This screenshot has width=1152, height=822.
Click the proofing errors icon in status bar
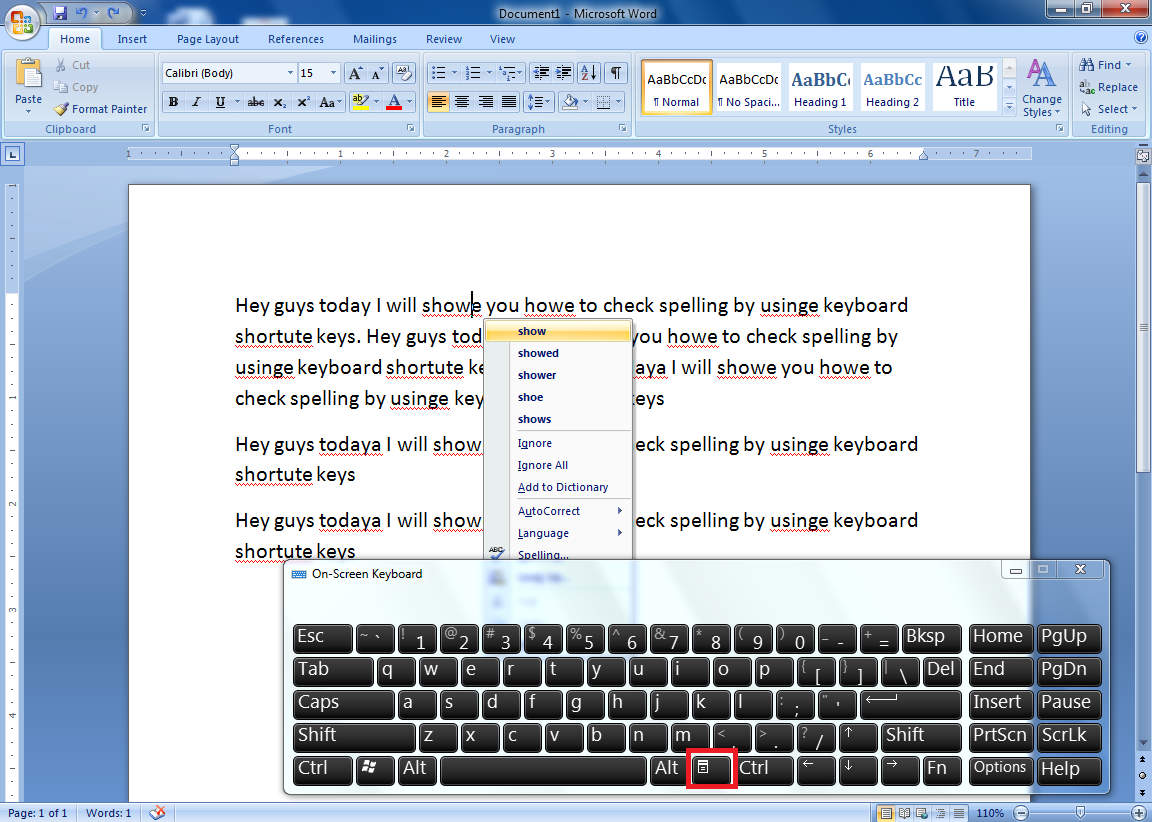(157, 812)
